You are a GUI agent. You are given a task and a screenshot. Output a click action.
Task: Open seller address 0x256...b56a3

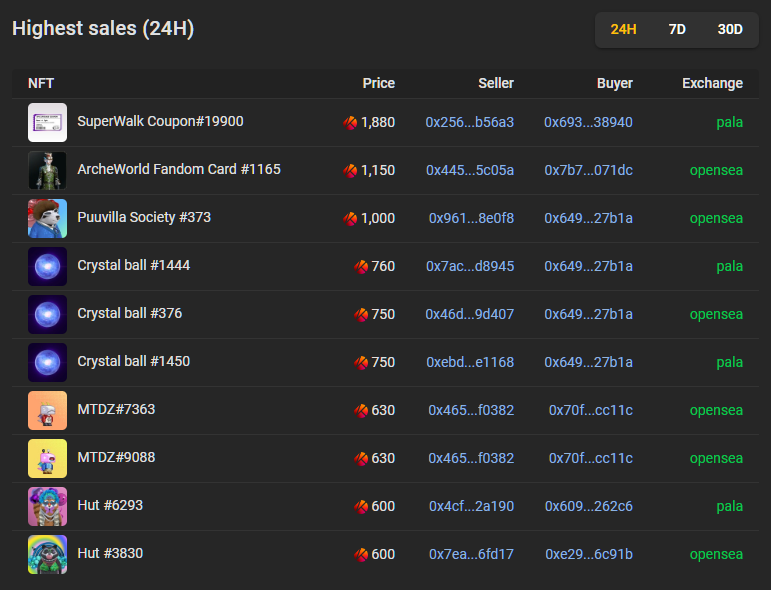(470, 122)
